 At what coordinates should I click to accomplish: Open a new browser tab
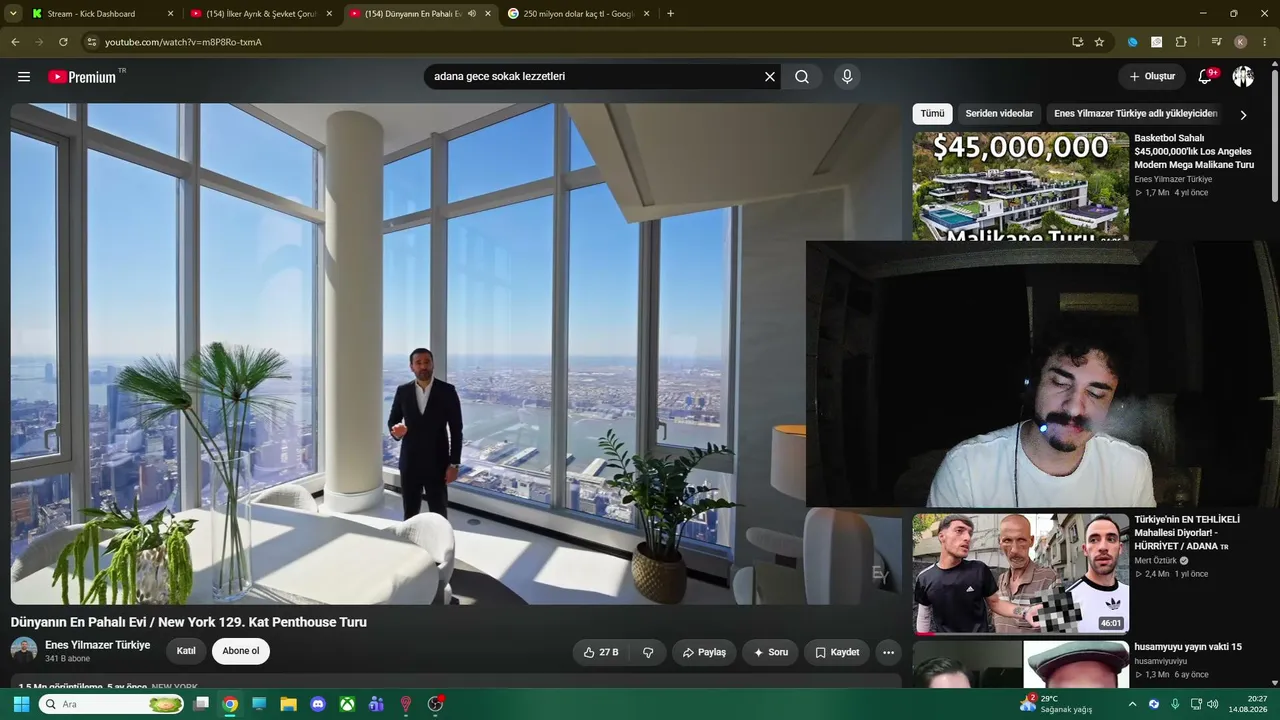click(x=670, y=14)
